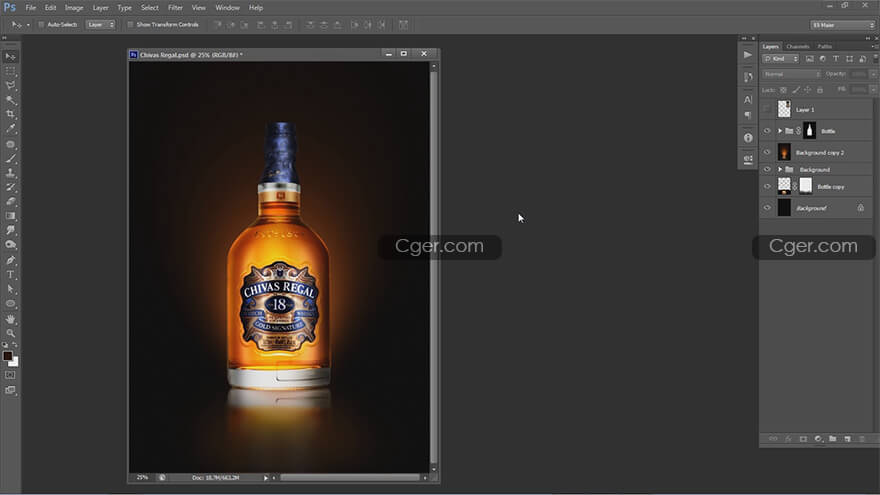The width and height of the screenshot is (880, 495).
Task: Choose the Path Selection tool
Action: click(10, 289)
